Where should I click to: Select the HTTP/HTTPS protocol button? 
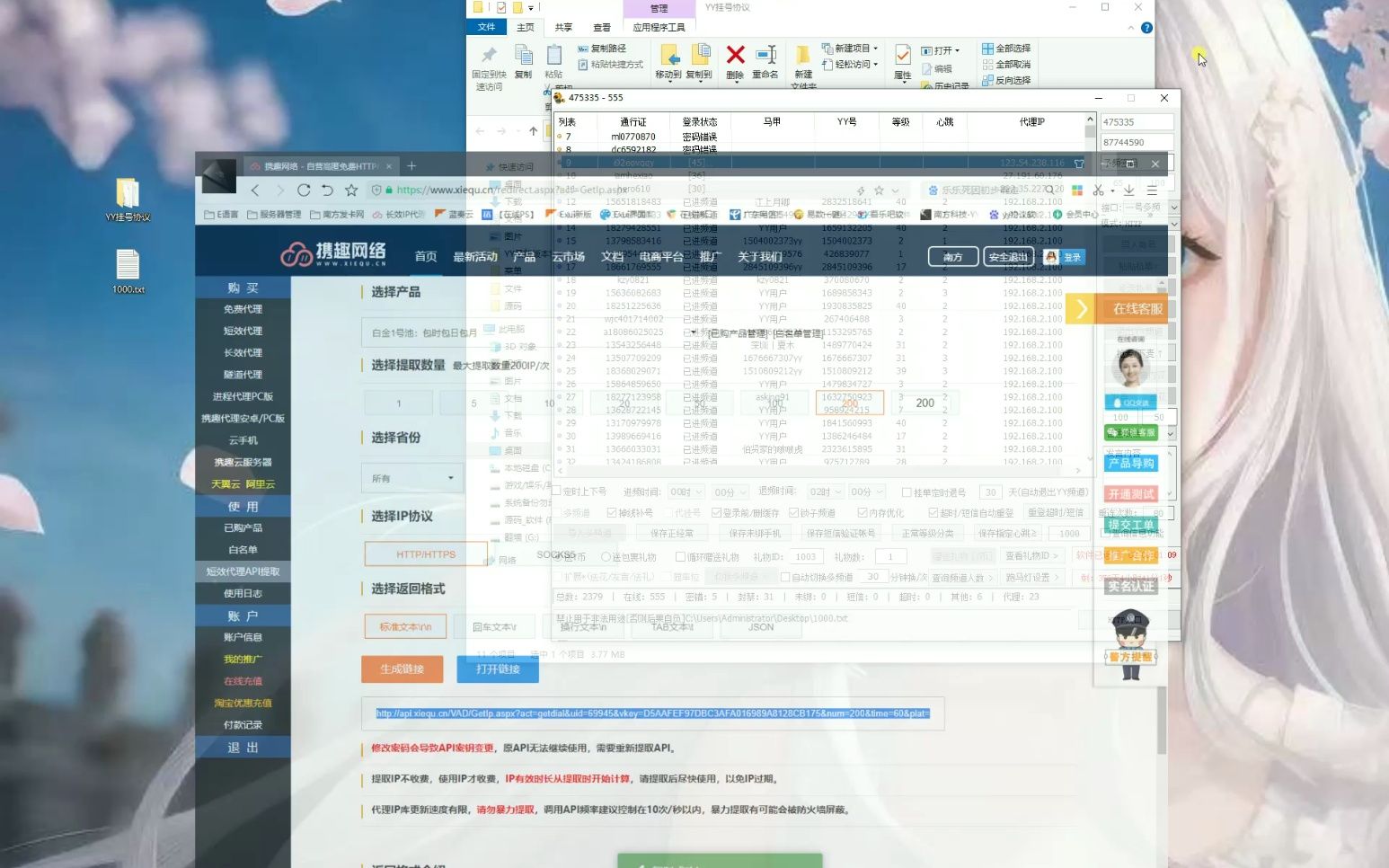426,554
